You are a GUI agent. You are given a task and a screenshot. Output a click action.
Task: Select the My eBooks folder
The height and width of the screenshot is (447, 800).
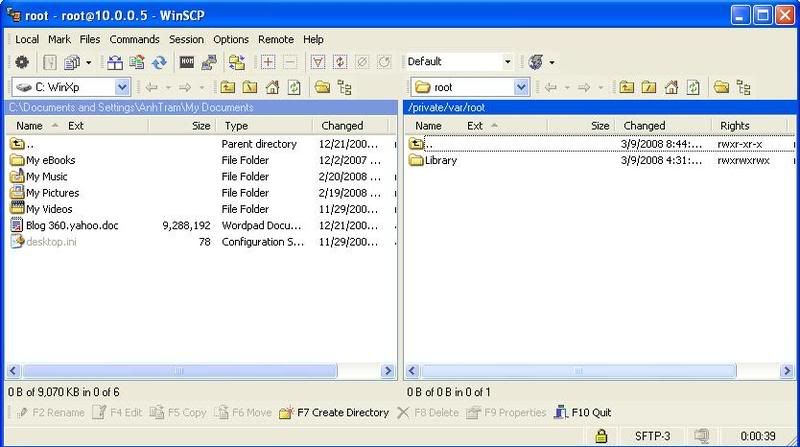tap(43, 160)
